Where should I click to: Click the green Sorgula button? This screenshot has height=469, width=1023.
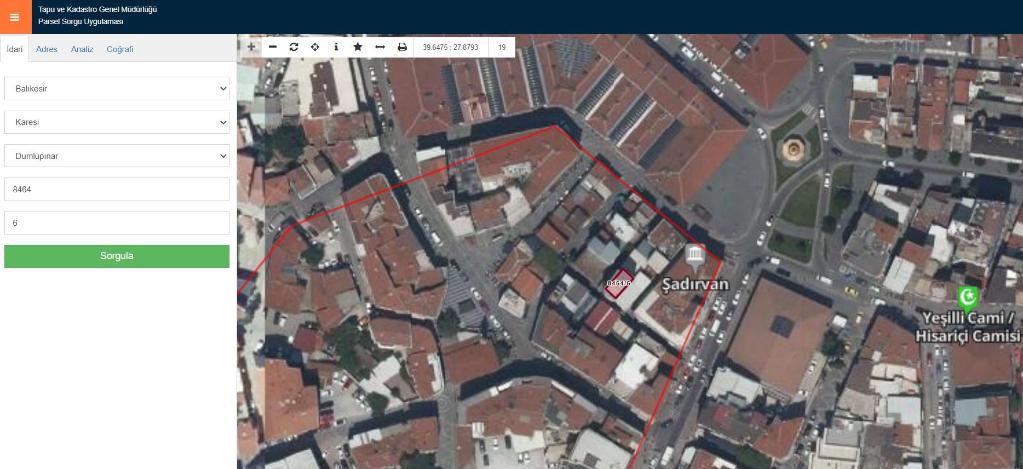click(117, 256)
